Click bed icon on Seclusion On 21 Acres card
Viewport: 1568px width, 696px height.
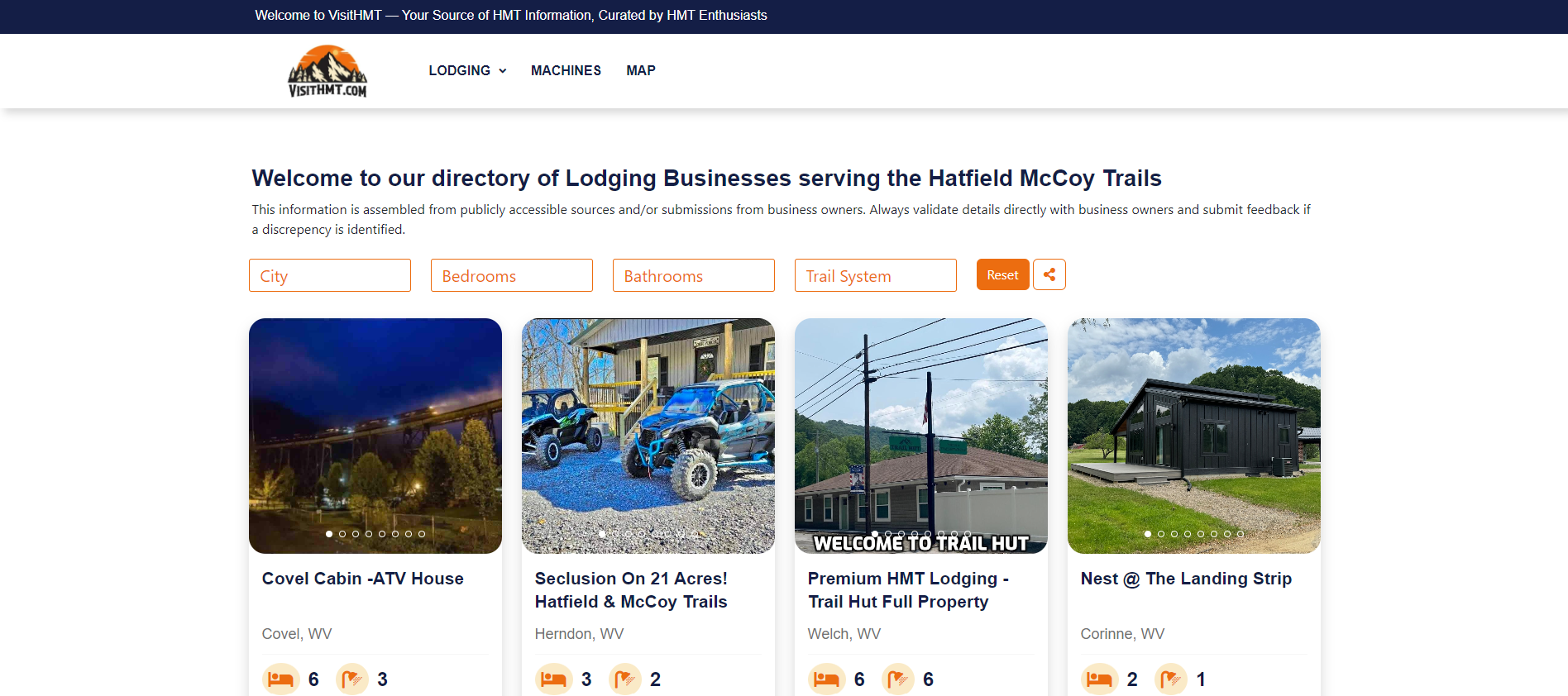coord(553,679)
